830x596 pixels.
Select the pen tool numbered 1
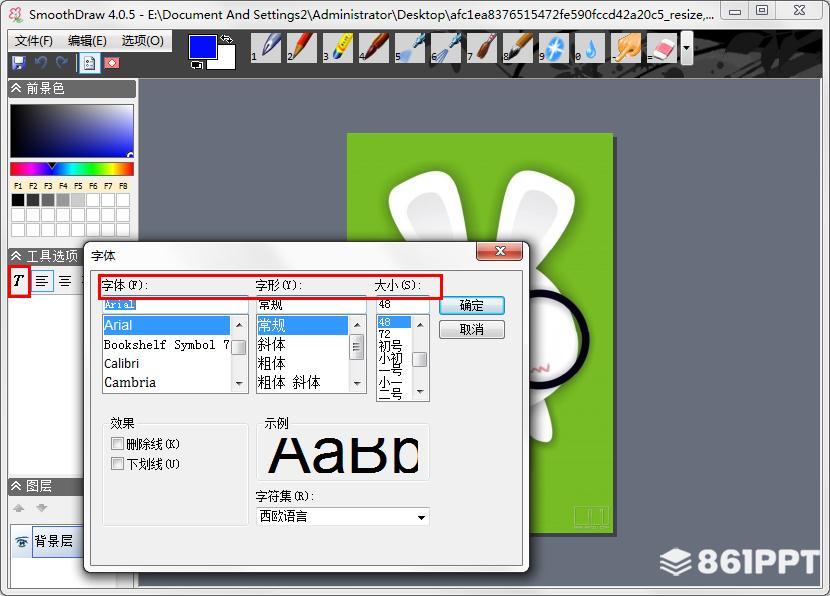point(266,48)
